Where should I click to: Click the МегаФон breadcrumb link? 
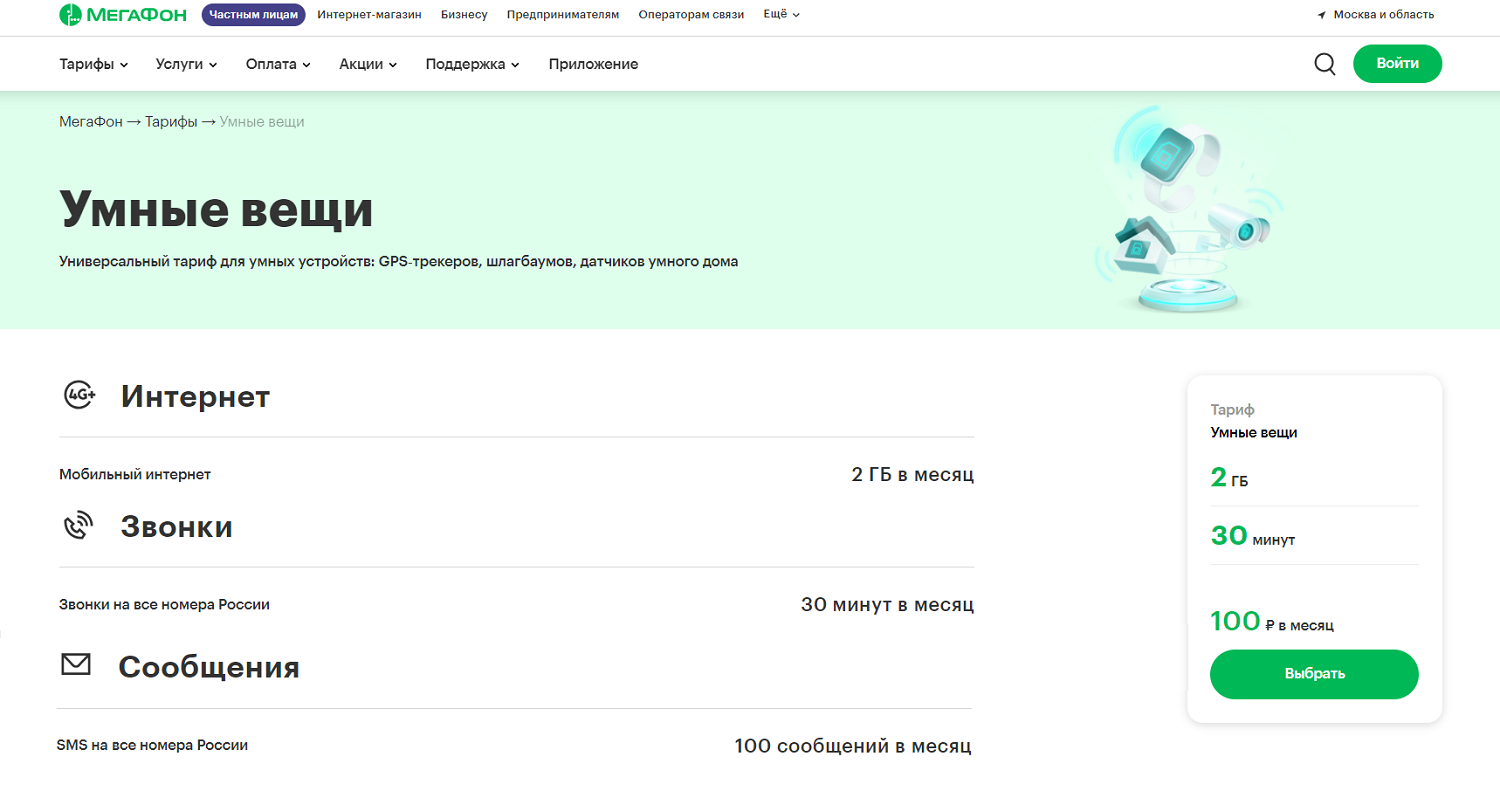coord(90,122)
